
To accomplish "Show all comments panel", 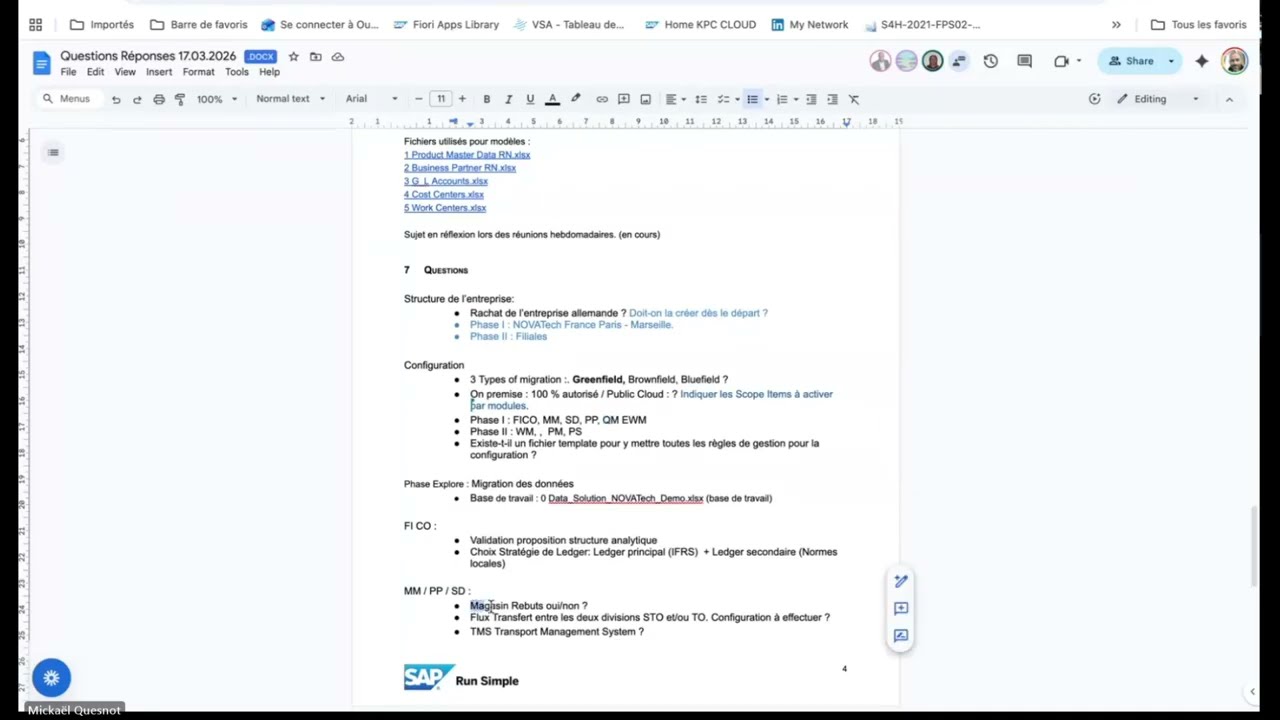I will [x=1024, y=61].
